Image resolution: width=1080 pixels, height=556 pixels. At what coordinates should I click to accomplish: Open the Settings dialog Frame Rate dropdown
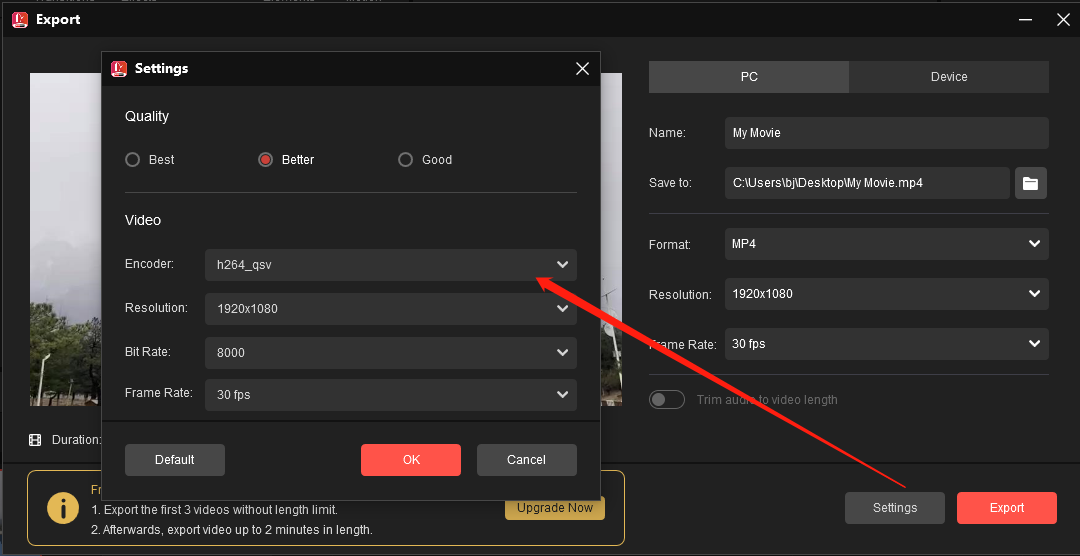(391, 395)
